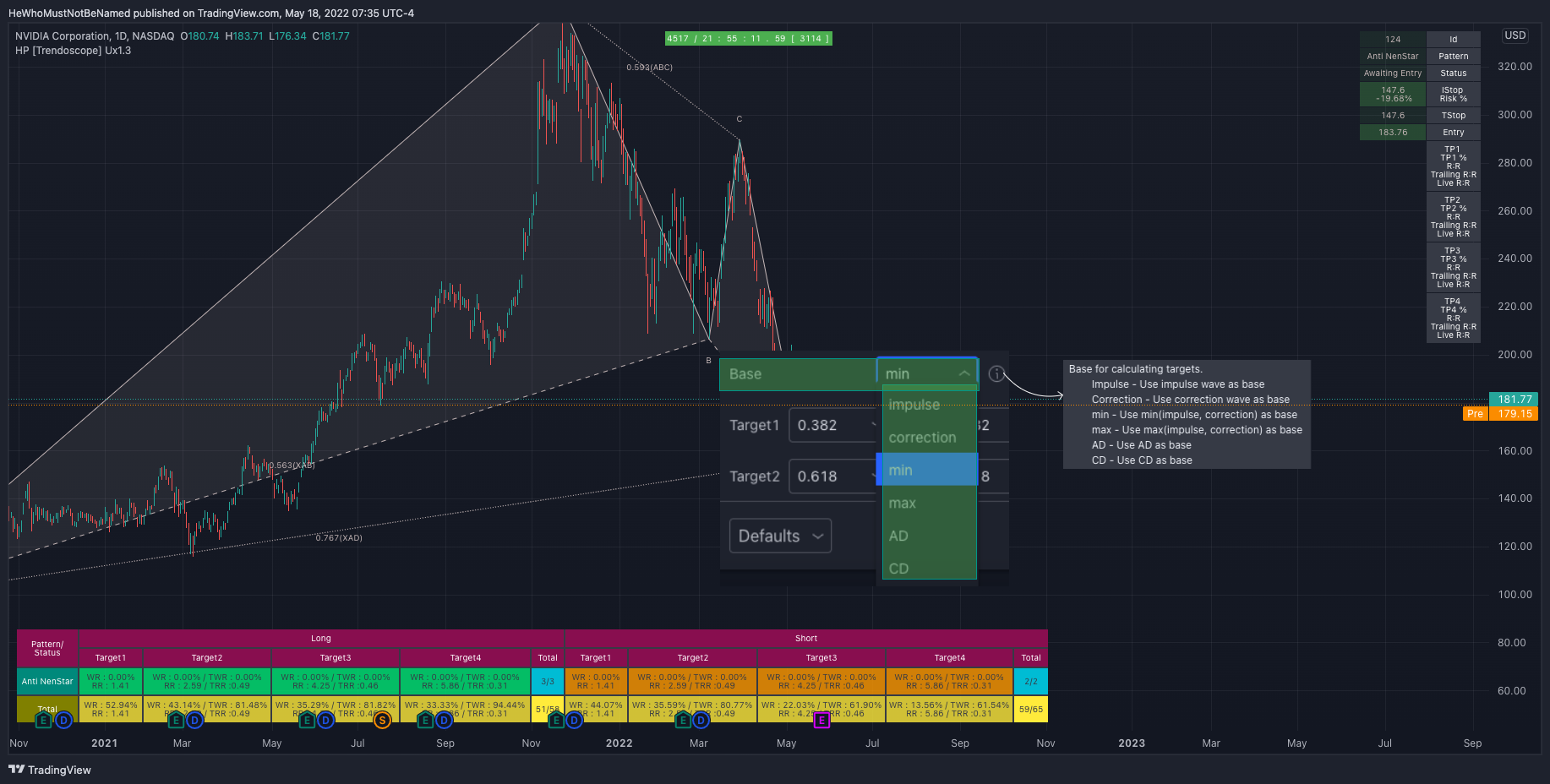Click dividend D marker under Short Target1 column

(575, 721)
